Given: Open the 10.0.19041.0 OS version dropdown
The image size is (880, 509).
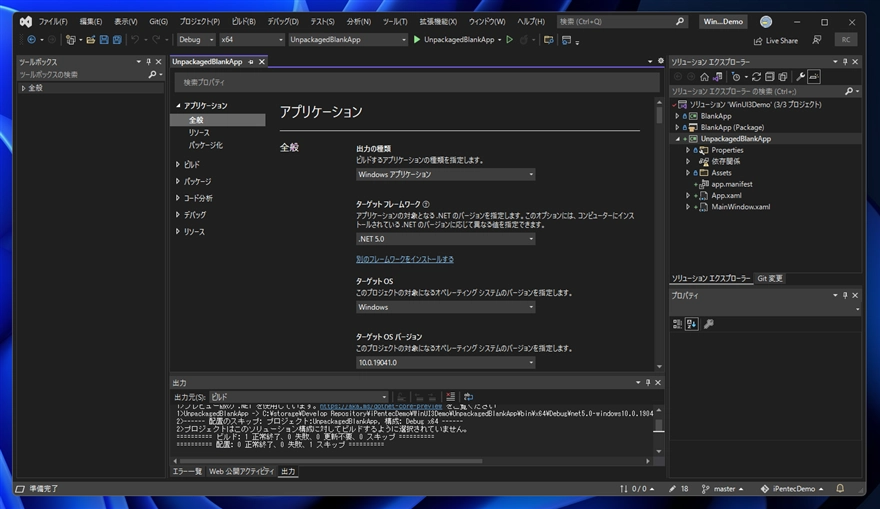Looking at the screenshot, I should [446, 363].
